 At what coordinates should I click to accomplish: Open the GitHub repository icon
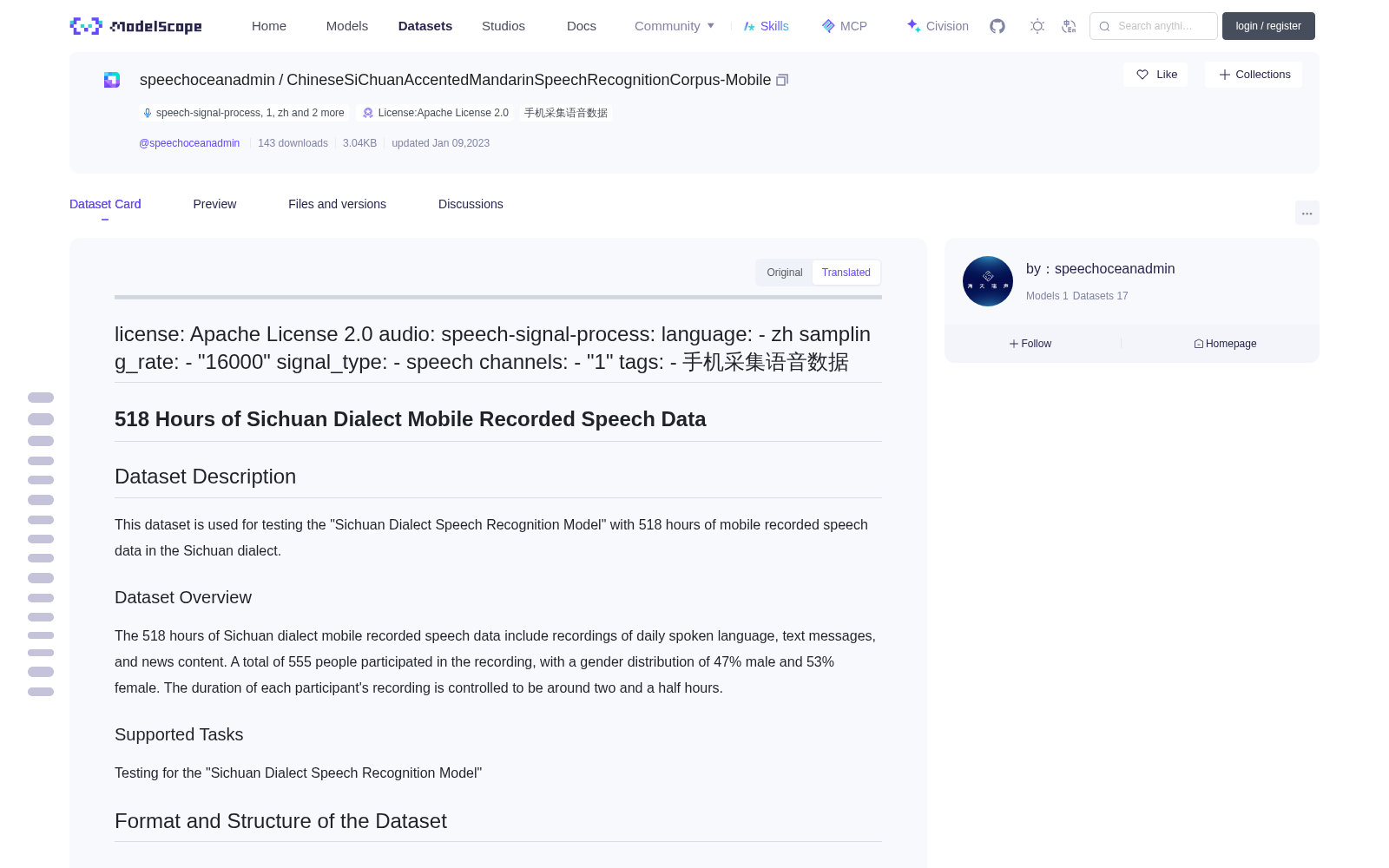pyautogui.click(x=997, y=26)
